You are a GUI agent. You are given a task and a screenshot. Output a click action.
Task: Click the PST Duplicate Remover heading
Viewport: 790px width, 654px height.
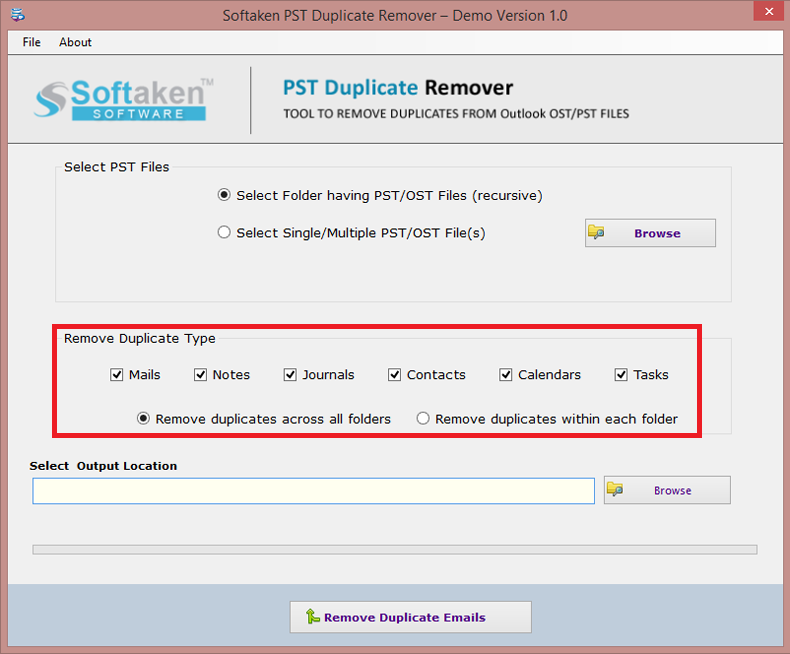pos(398,88)
